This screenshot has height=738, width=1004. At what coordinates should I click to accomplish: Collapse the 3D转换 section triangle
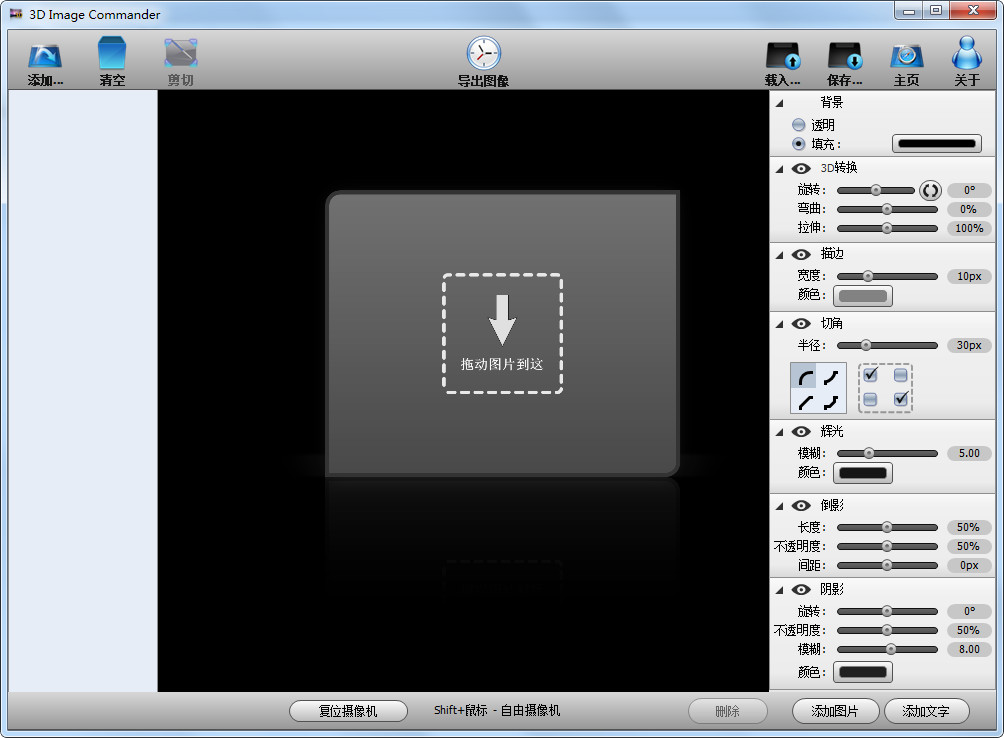[x=779, y=170]
